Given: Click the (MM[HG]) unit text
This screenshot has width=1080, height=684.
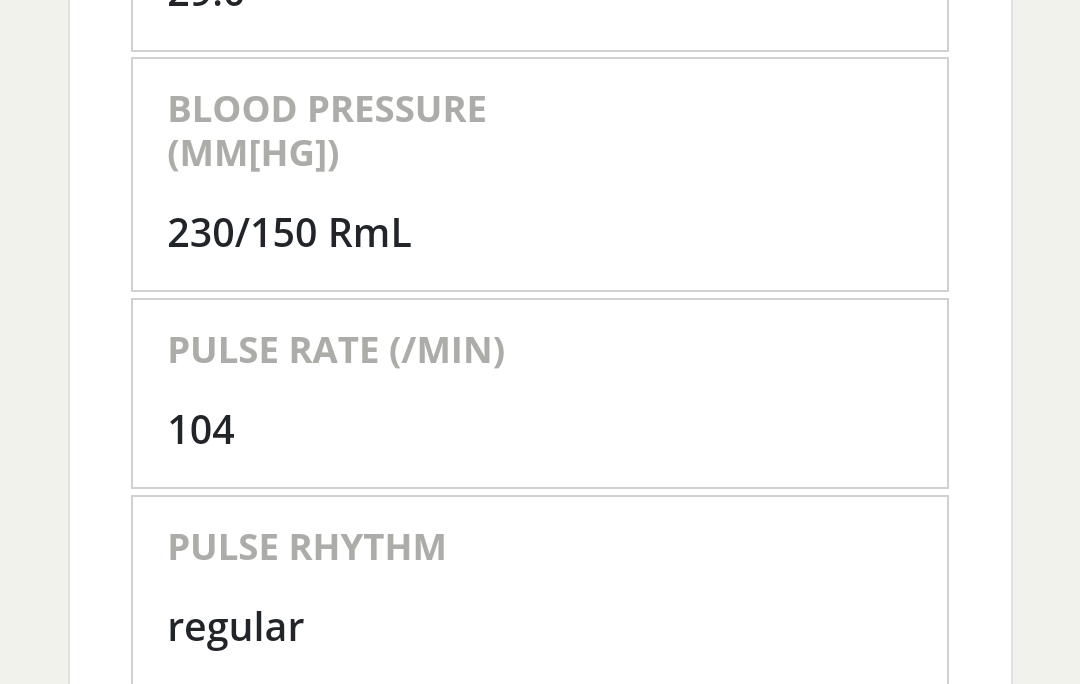Looking at the screenshot, I should [253, 154].
